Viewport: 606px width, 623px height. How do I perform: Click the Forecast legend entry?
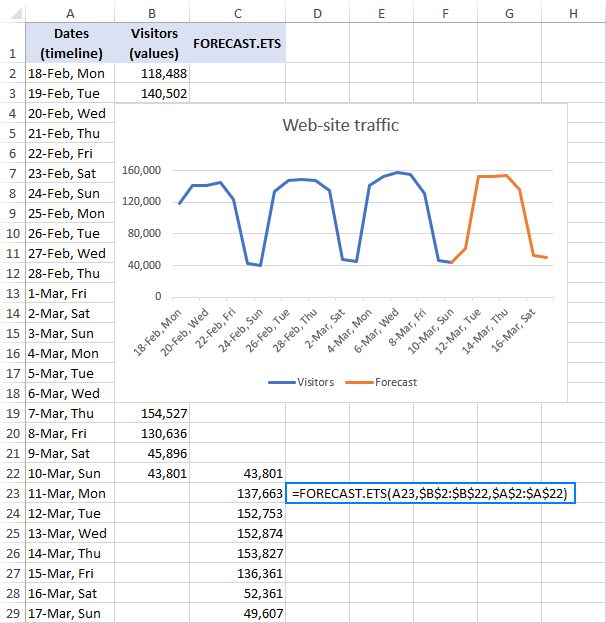(x=381, y=382)
